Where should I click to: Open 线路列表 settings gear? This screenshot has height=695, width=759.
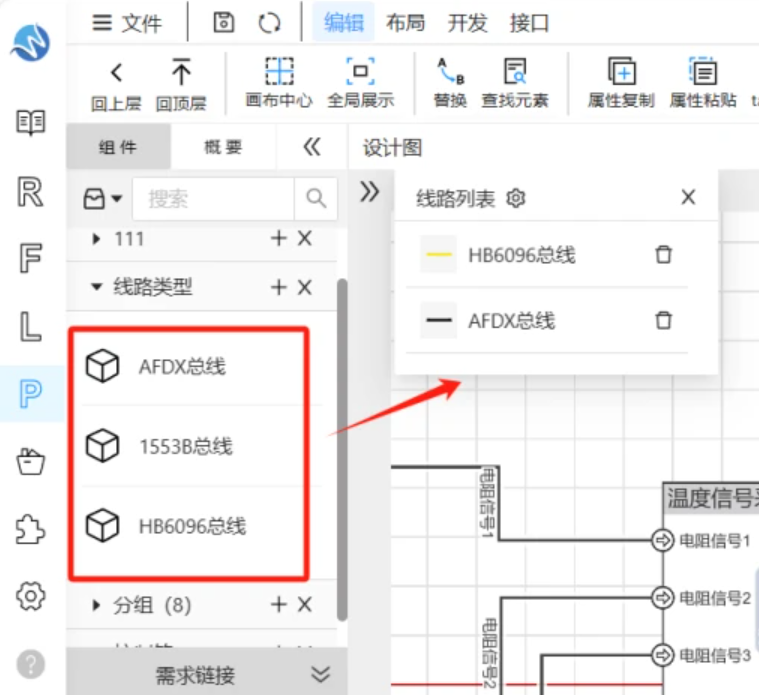516,198
